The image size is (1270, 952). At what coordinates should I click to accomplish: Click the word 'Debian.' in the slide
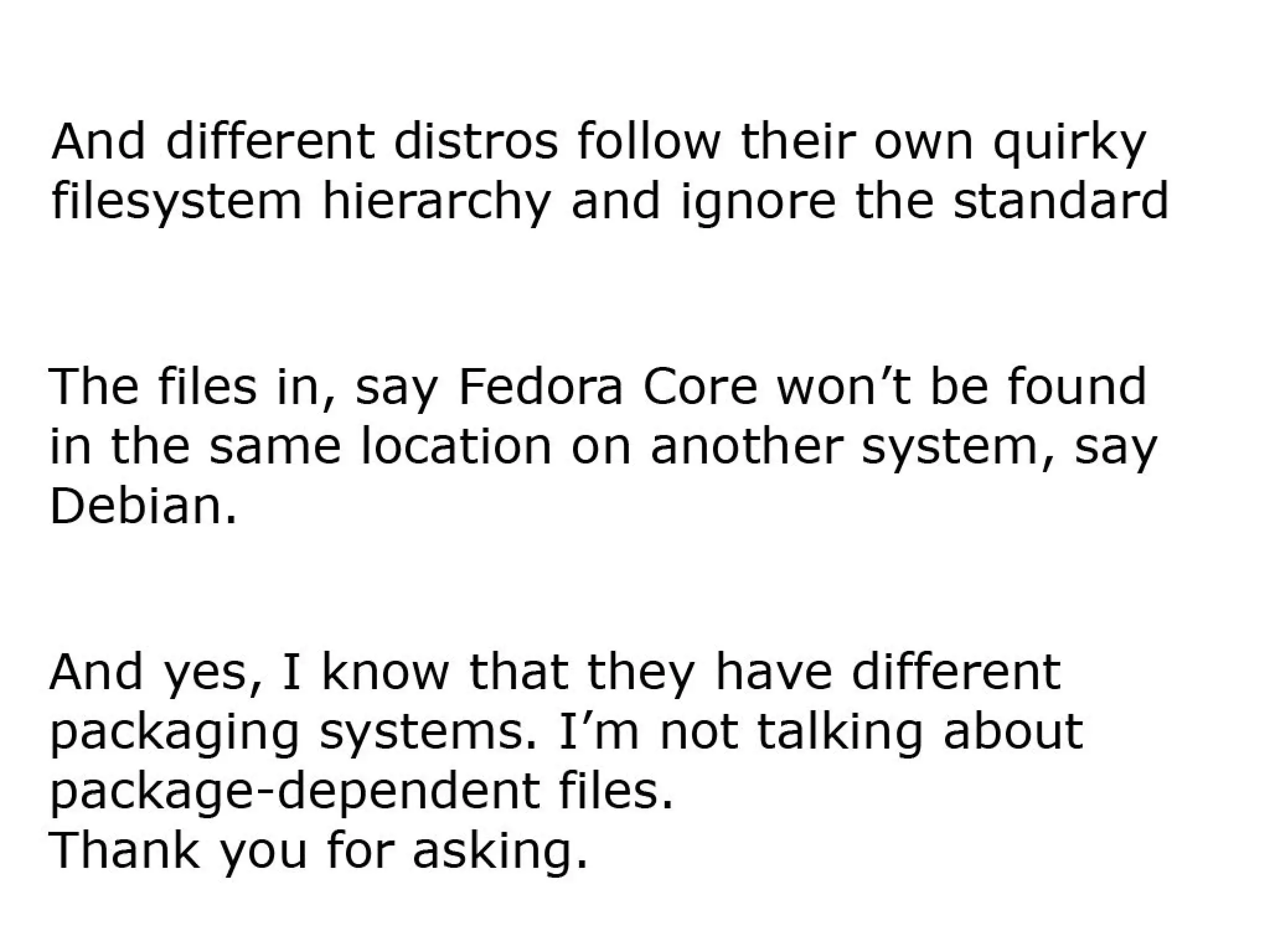[x=143, y=506]
